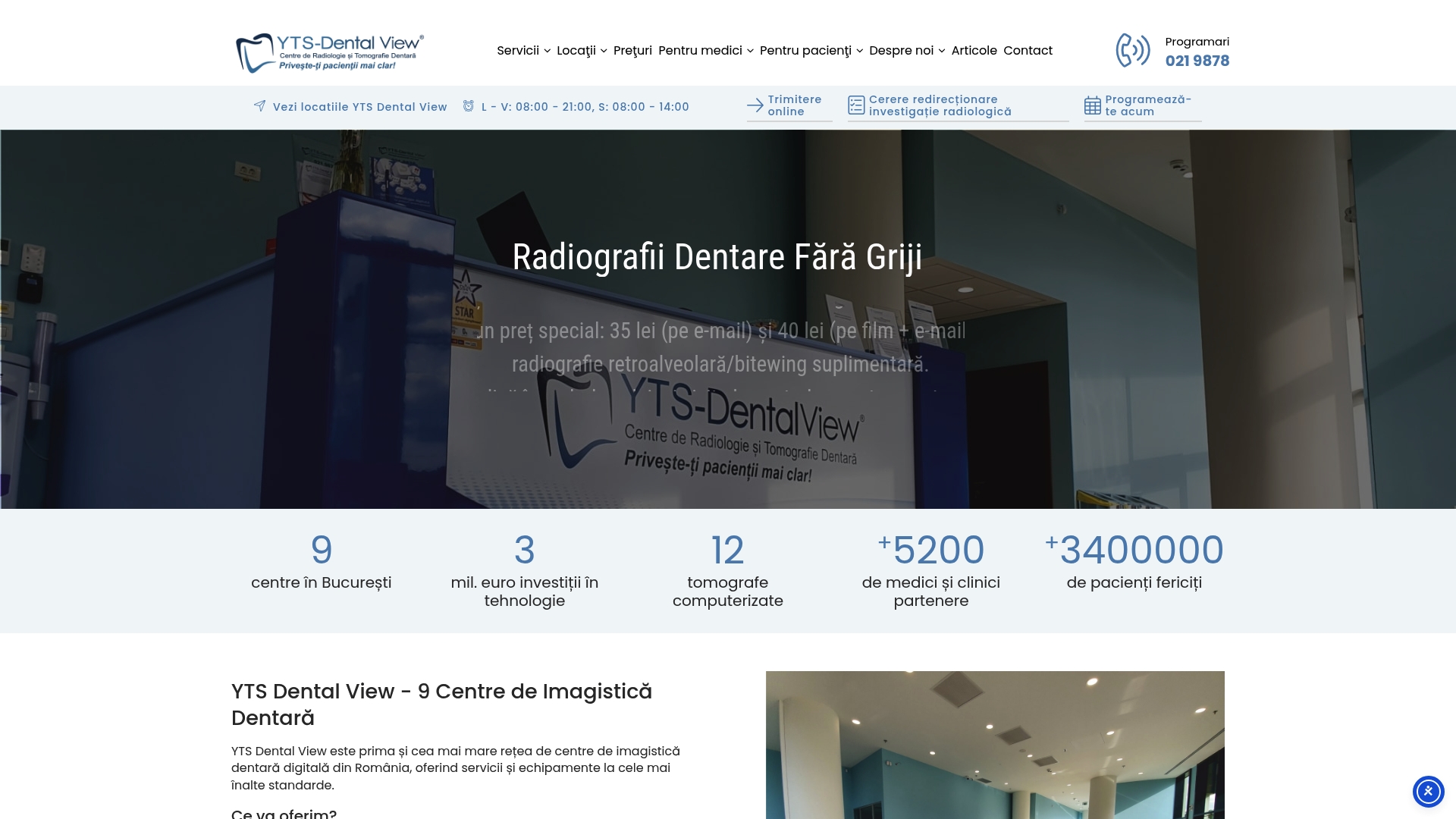1456x819 pixels.
Task: Open the YTS-Dental View logo homepage
Action: coord(330,51)
